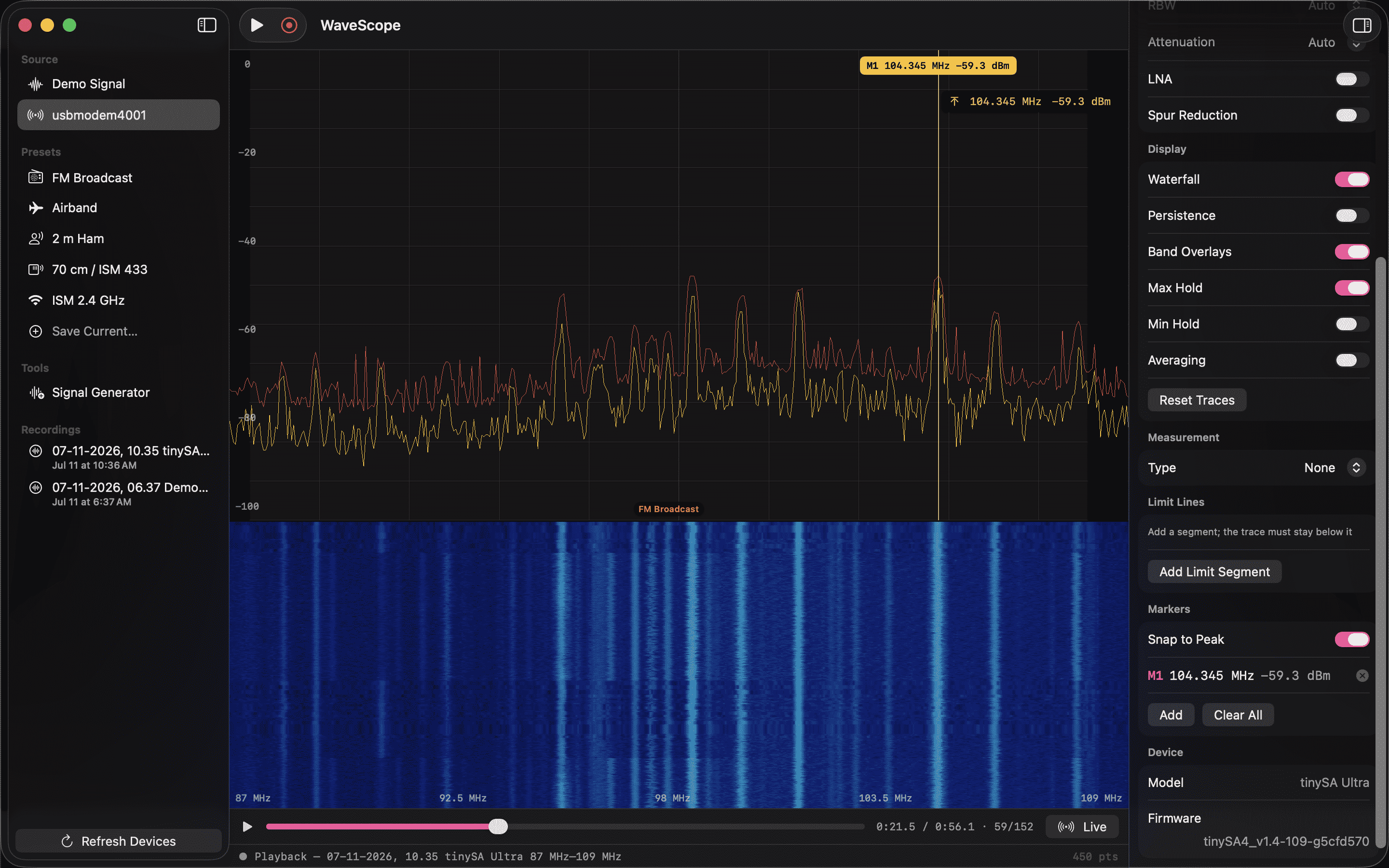Screen dimensions: 1389x868
Task: Turn off Max Hold
Action: tap(1352, 287)
